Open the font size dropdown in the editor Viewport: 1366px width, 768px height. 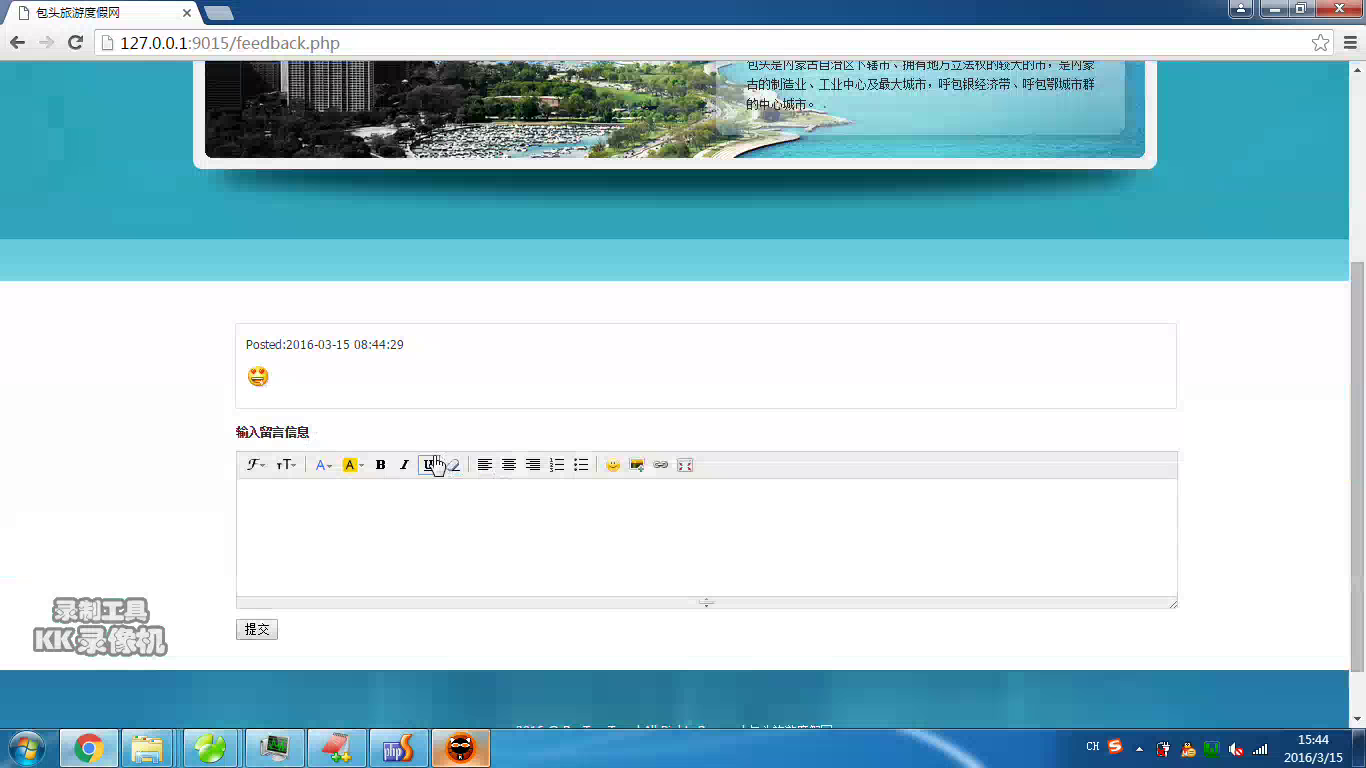click(286, 465)
